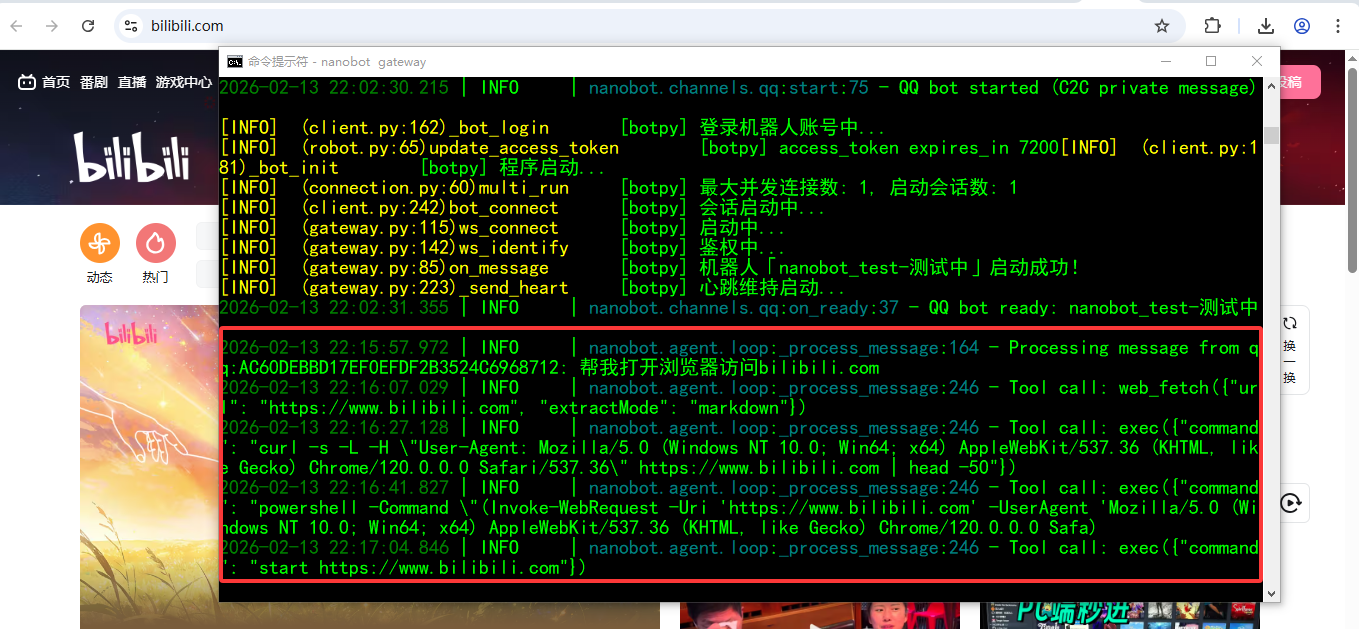1359x629 pixels.
Task: Click the large bilibili logo in banner
Action: pos(131,156)
